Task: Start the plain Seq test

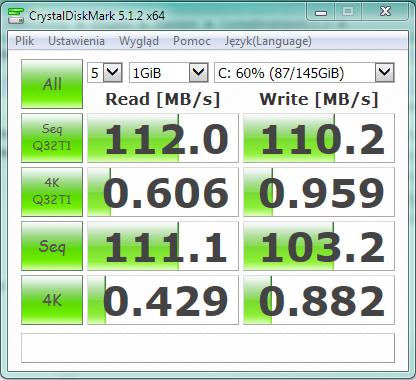Action: click(x=52, y=246)
